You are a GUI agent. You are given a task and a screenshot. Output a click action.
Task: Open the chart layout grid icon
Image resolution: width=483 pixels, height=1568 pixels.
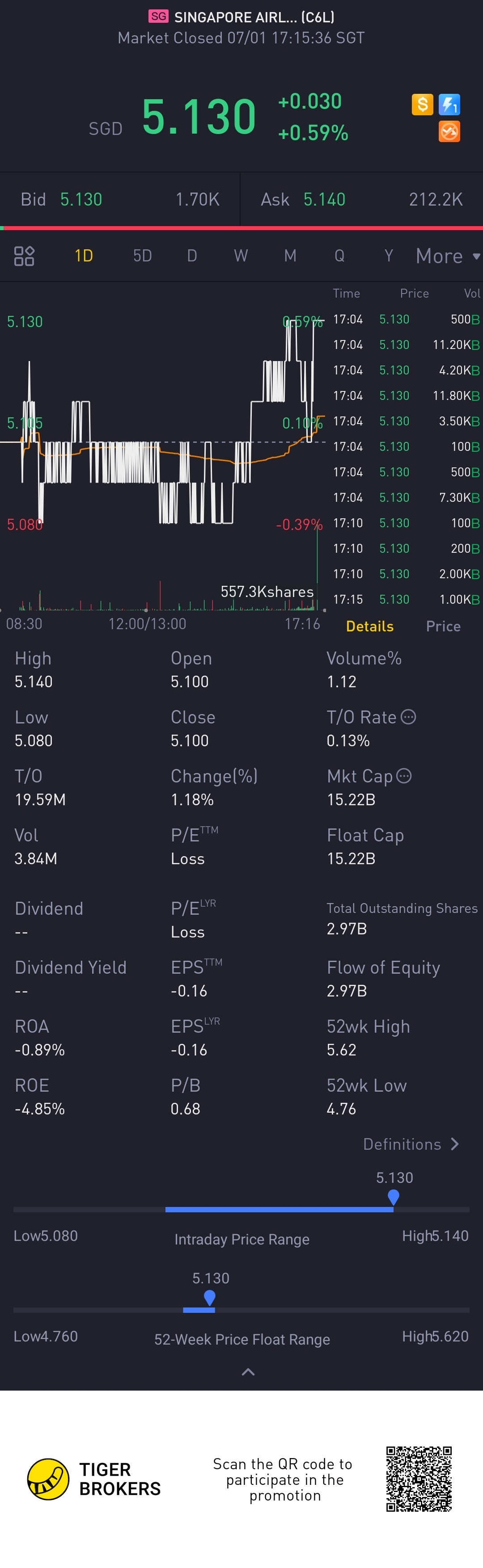[24, 256]
